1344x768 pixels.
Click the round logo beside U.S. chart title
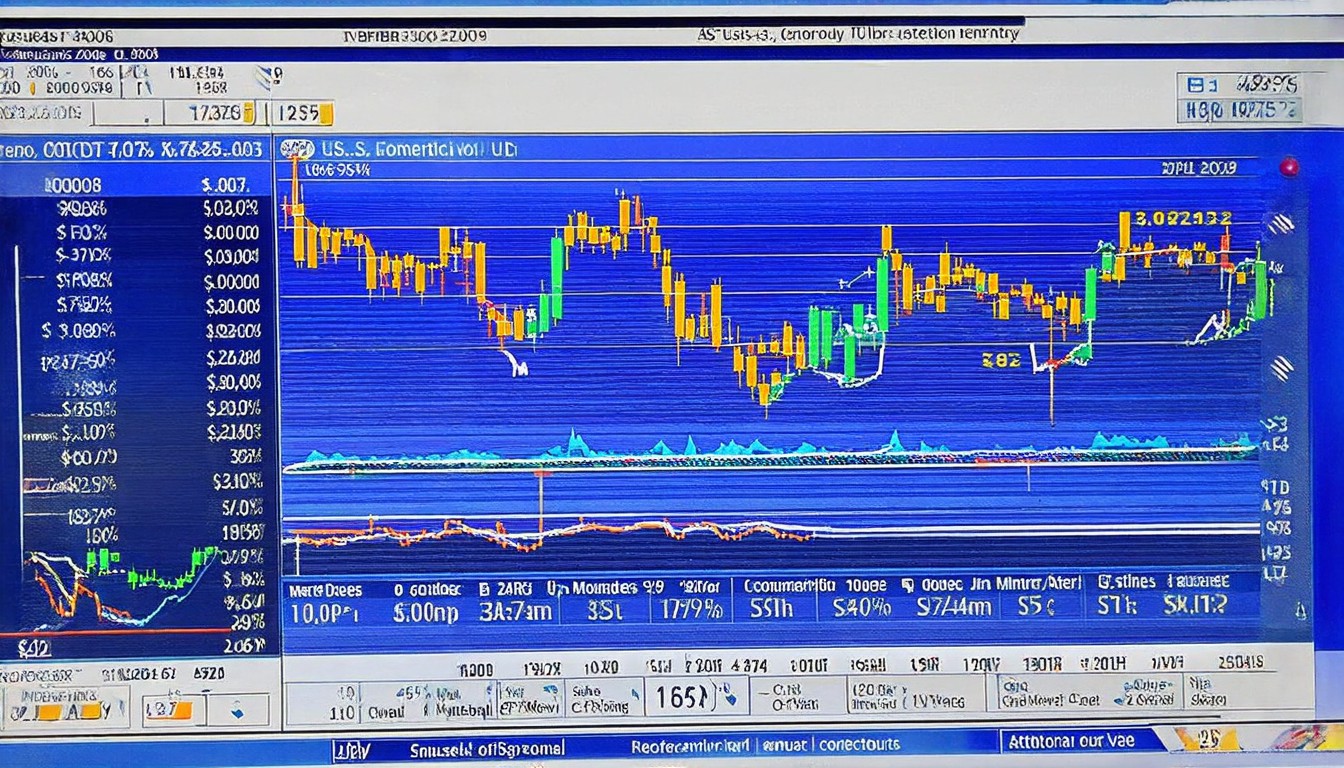[x=297, y=149]
